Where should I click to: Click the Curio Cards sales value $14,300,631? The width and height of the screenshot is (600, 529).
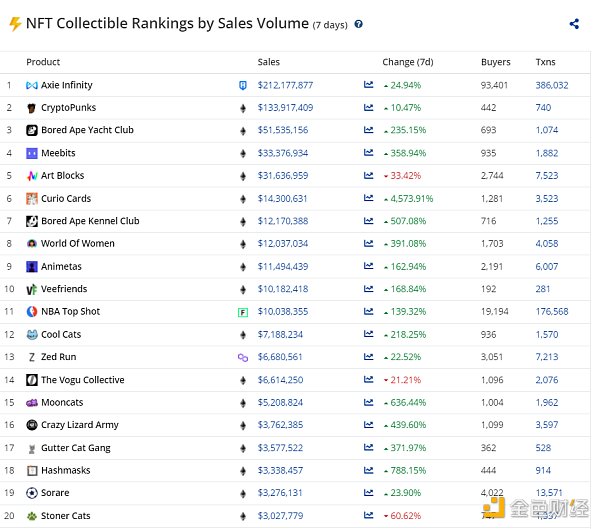tap(283, 198)
